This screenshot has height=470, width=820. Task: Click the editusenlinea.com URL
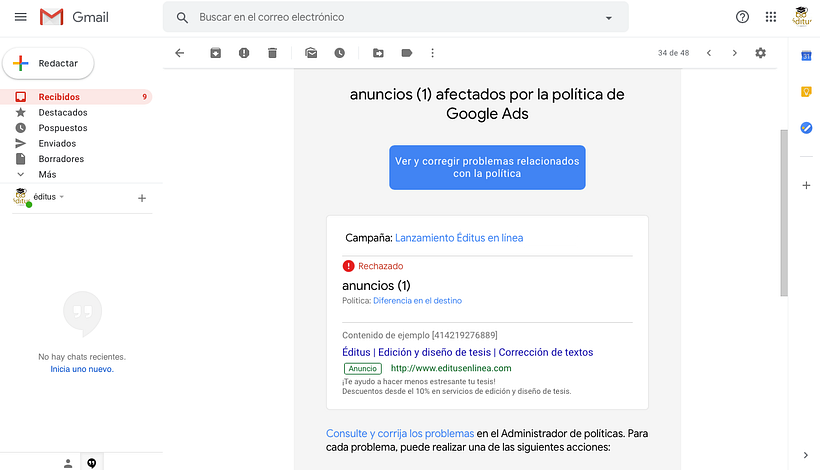[451, 368]
